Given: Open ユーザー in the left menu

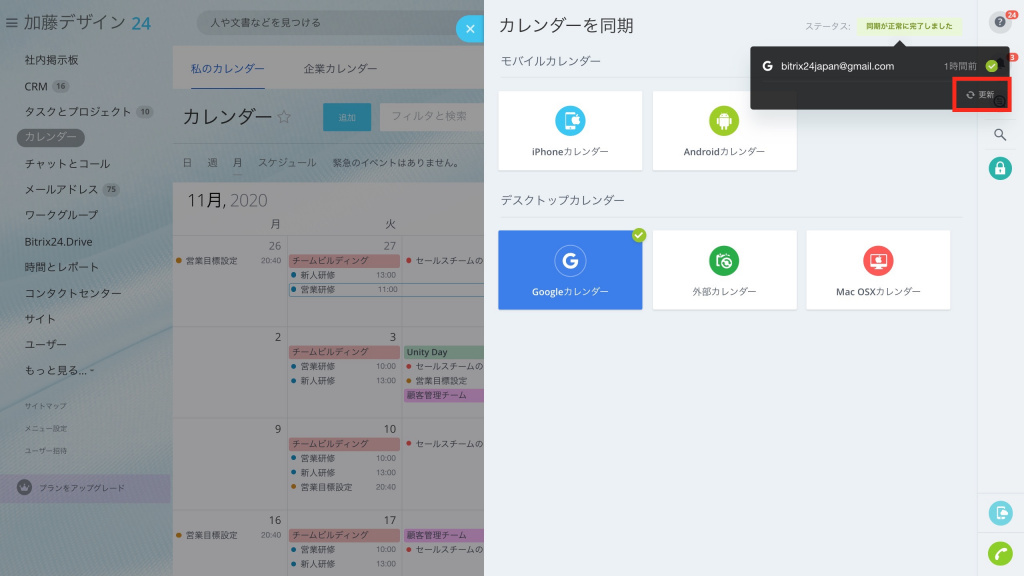Looking at the screenshot, I should [46, 344].
